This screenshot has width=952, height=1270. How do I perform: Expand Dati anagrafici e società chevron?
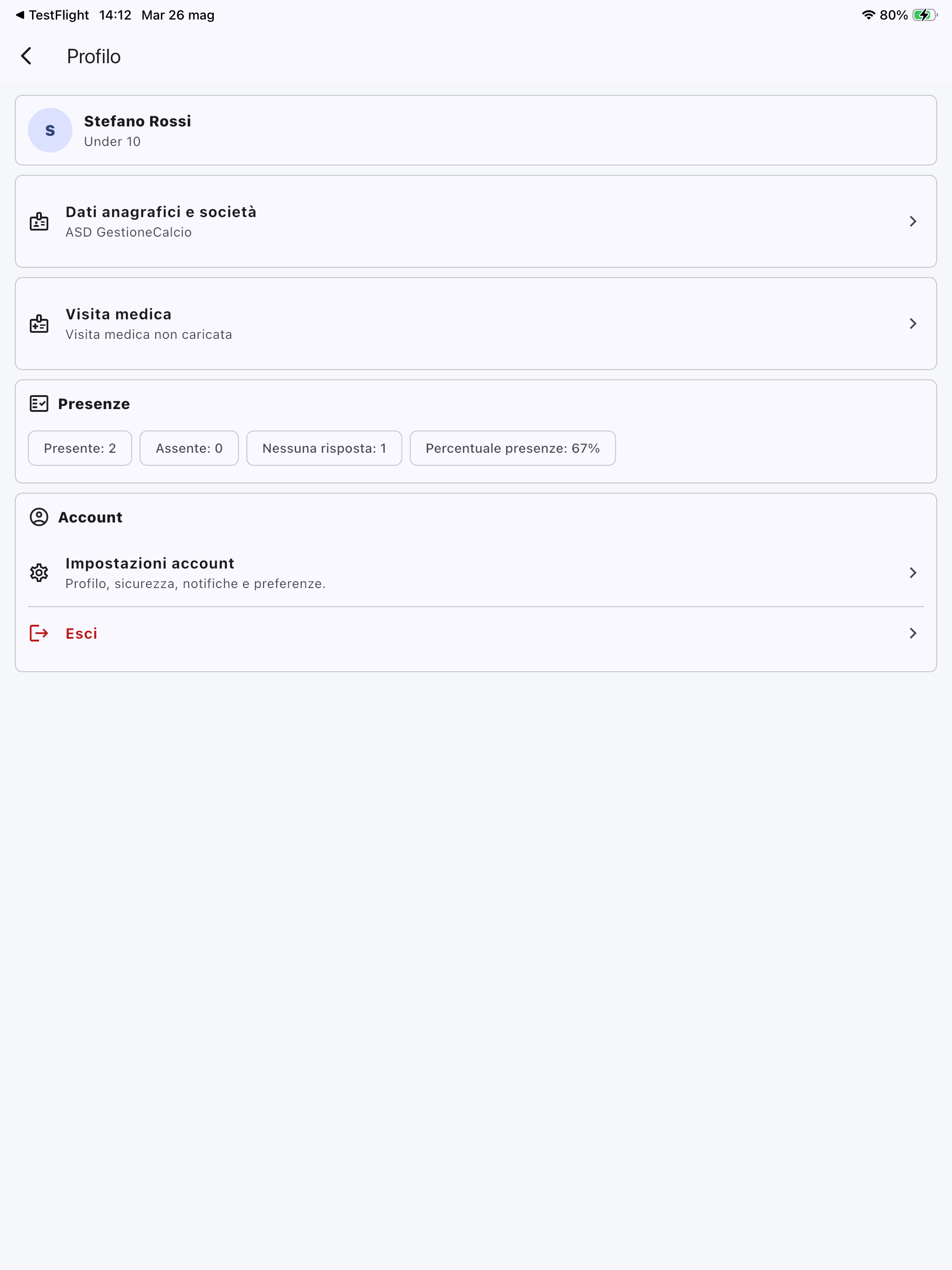click(913, 222)
